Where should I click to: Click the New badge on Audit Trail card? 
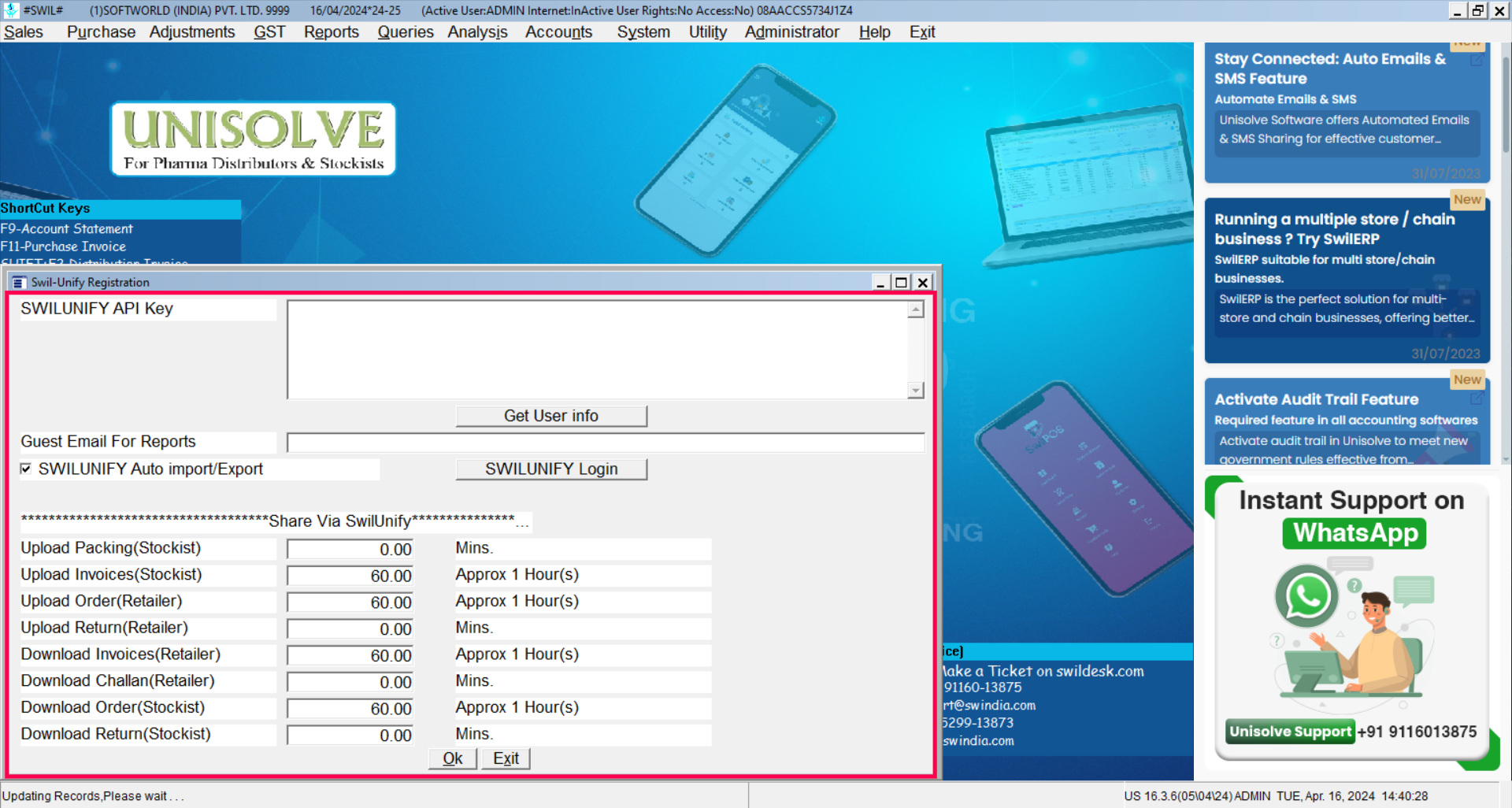pos(1467,380)
